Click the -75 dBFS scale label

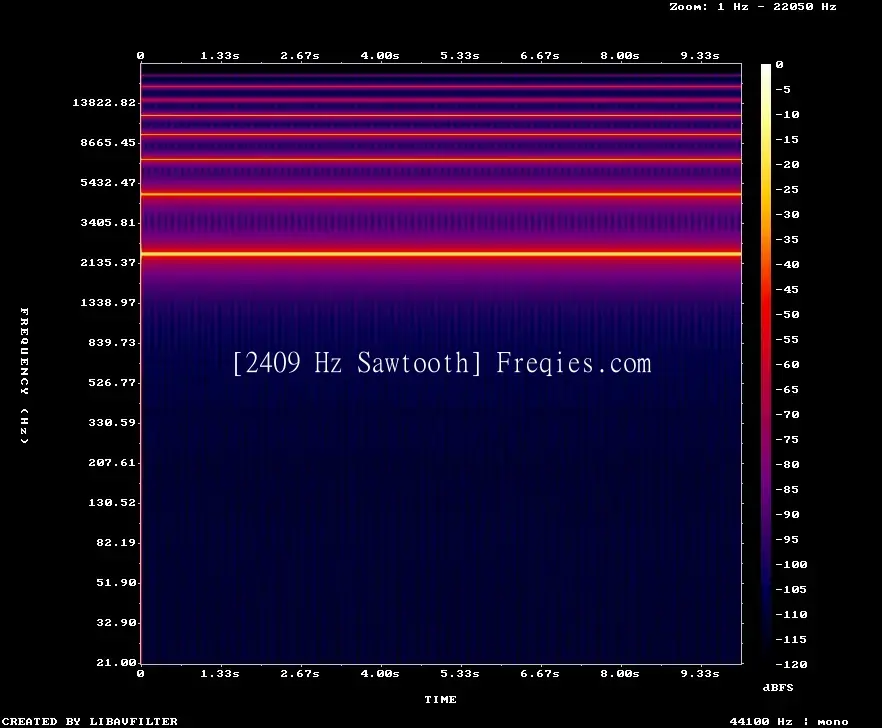tap(787, 439)
